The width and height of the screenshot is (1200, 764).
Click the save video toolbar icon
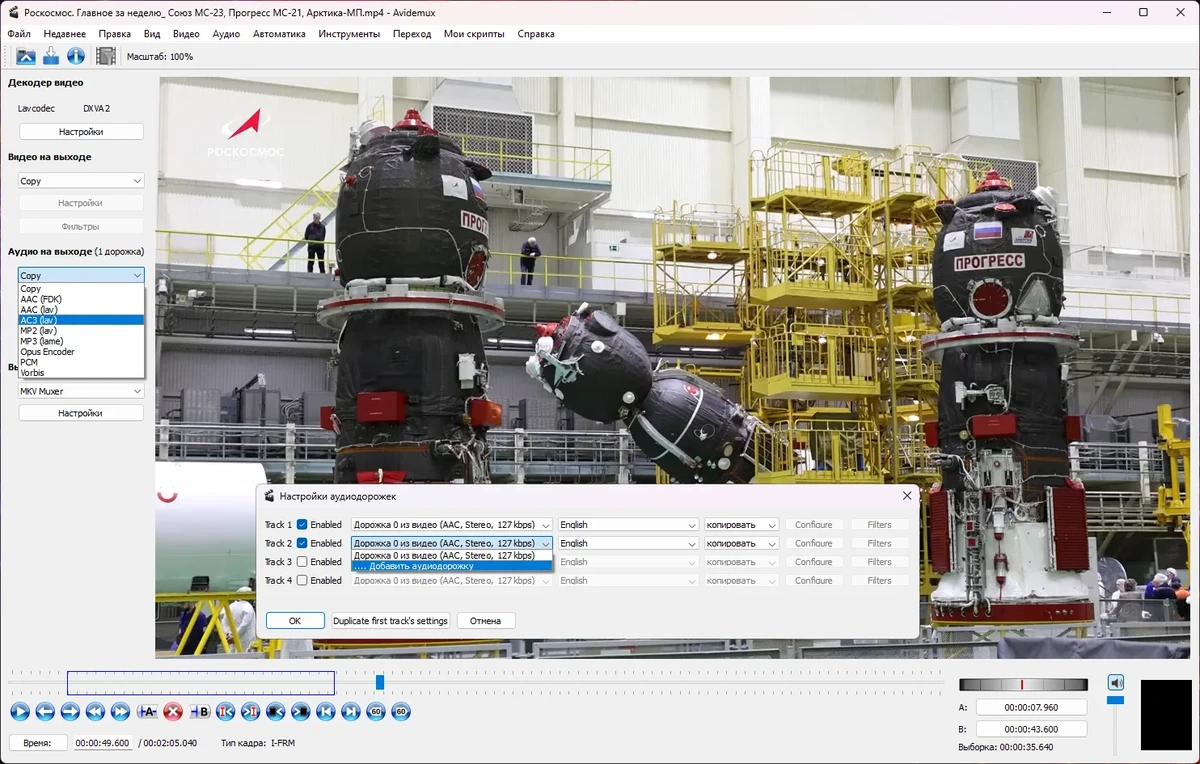click(x=50, y=56)
